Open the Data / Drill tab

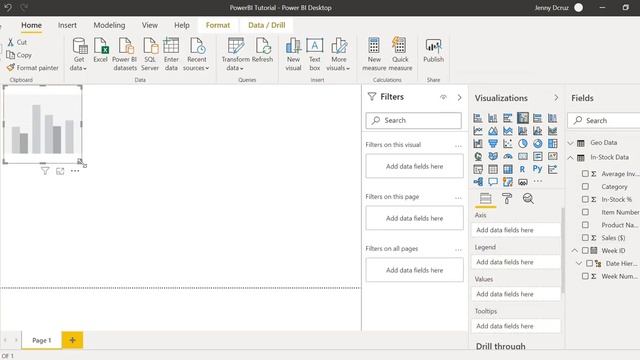click(267, 25)
